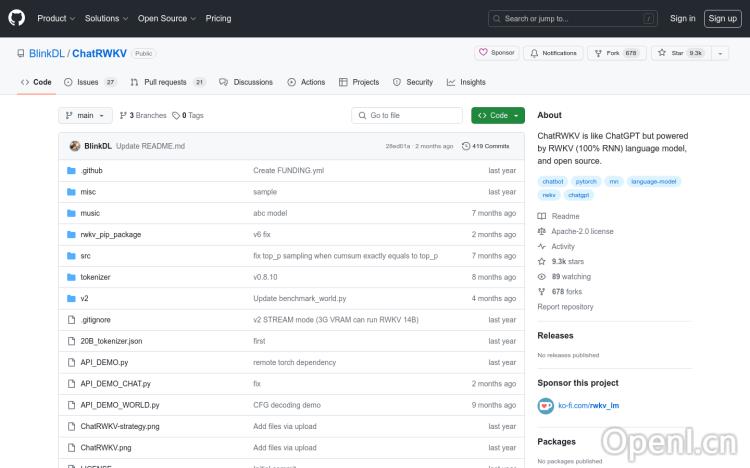Click the Activity pulse icon in About

542,246
